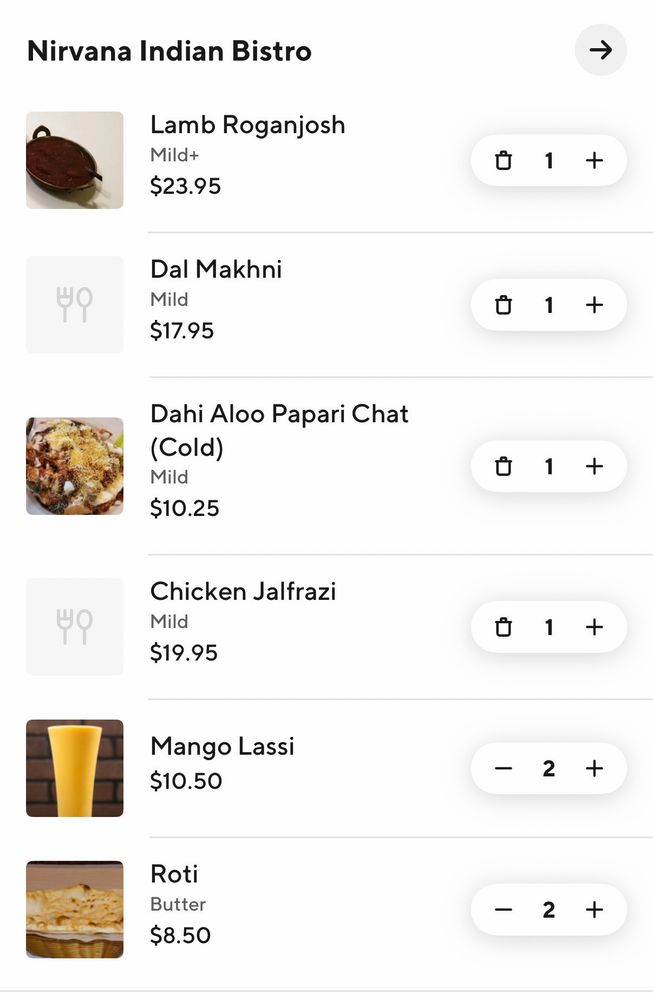Viewport: 653px width, 1000px height.
Task: Increase Chicken Jalfrazi quantity
Action: click(594, 627)
